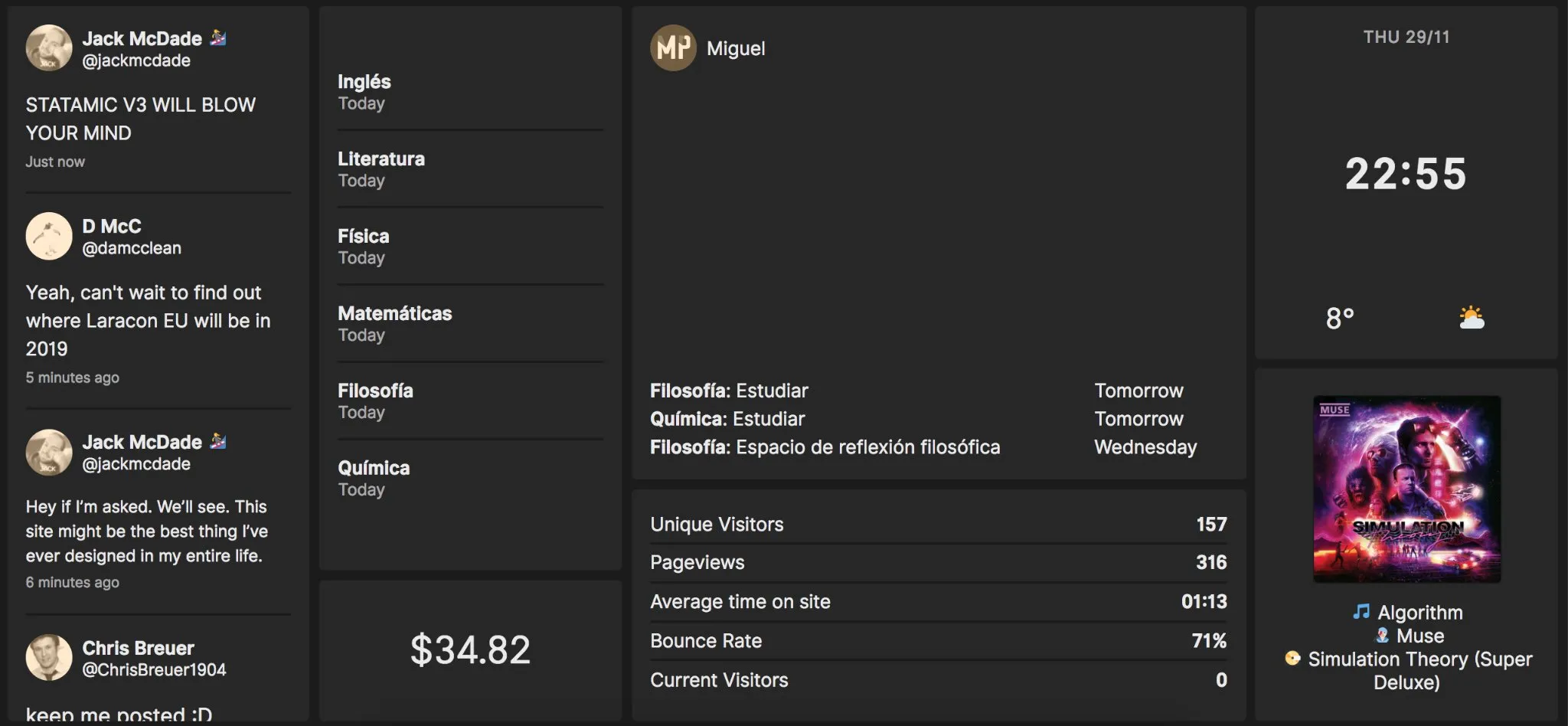Select the Química entry in the schedule list
Viewport: 1568px width, 726px height.
pos(374,478)
